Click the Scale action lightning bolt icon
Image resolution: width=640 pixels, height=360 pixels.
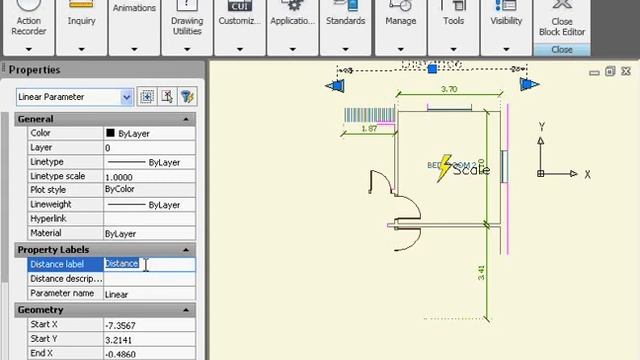pyautogui.click(x=444, y=167)
